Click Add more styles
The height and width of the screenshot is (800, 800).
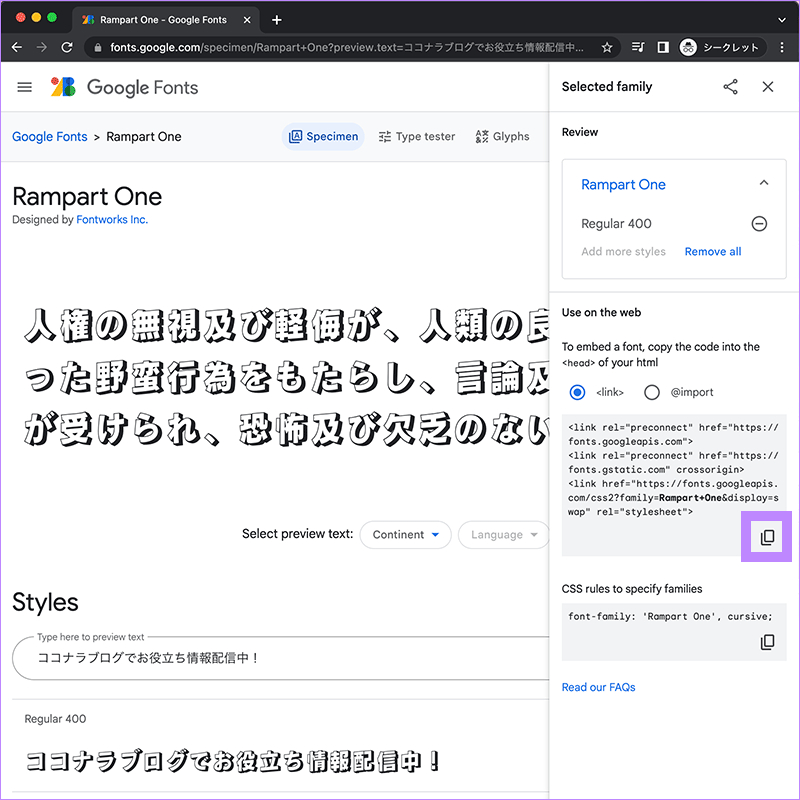click(623, 252)
